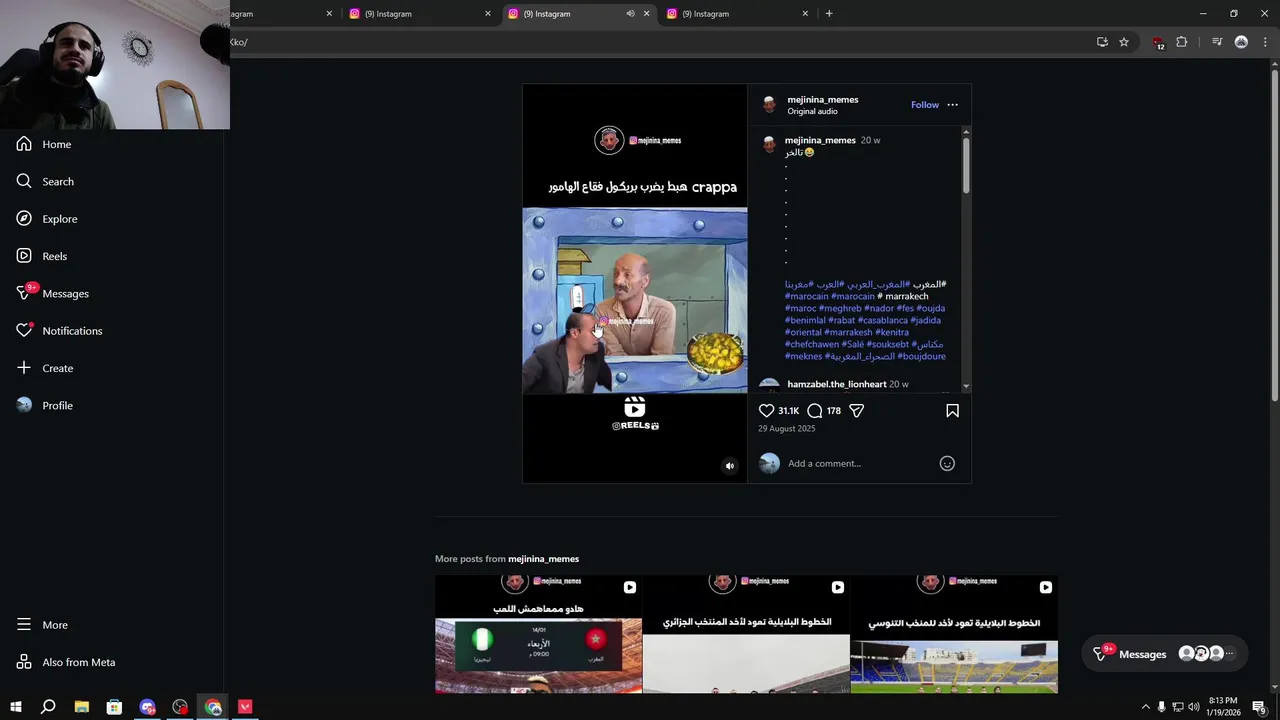Click Create plus in sidebar

[x=45, y=368]
